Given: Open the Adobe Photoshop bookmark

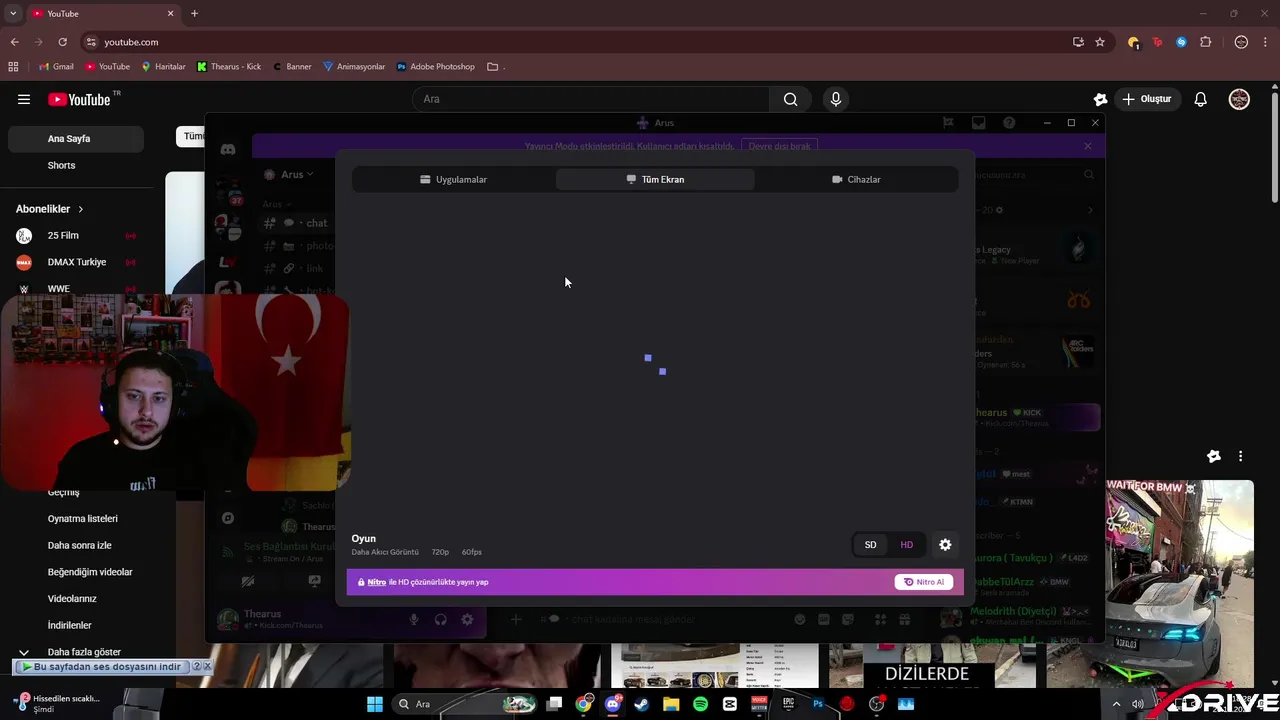Looking at the screenshot, I should point(435,67).
